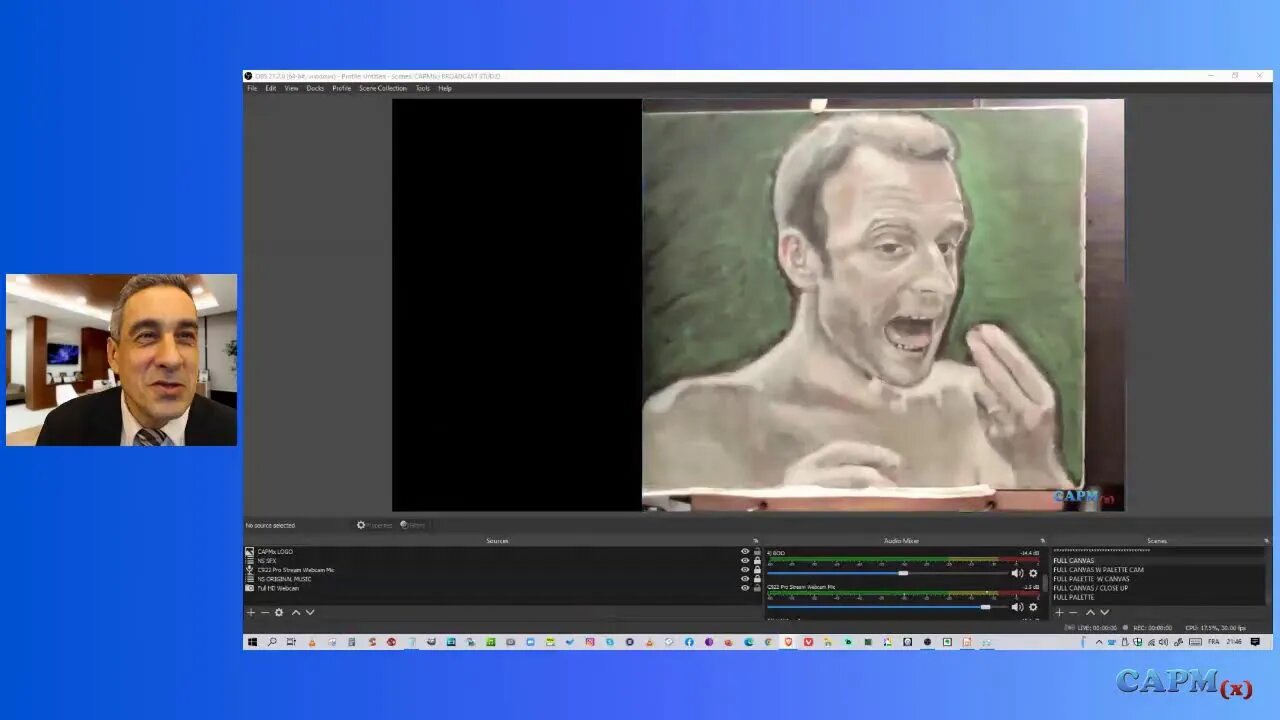The height and width of the screenshot is (720, 1280).
Task: Open Windows taskbar search
Action: [x=271, y=642]
